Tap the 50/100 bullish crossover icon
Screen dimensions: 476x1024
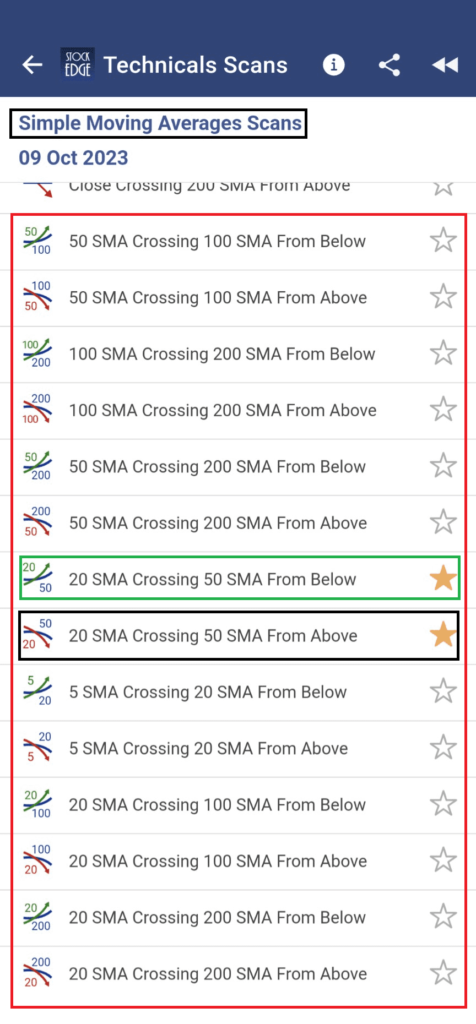tap(38, 241)
